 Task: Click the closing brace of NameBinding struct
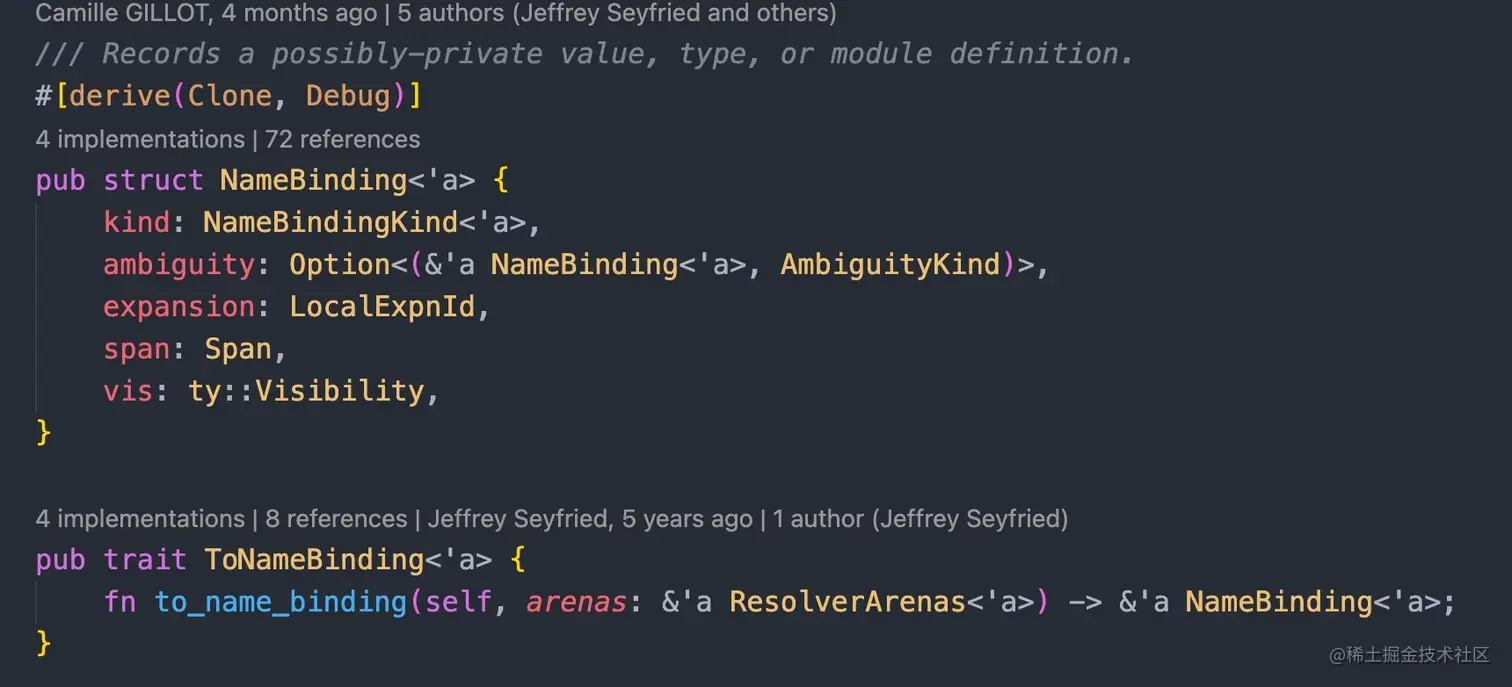click(x=43, y=432)
